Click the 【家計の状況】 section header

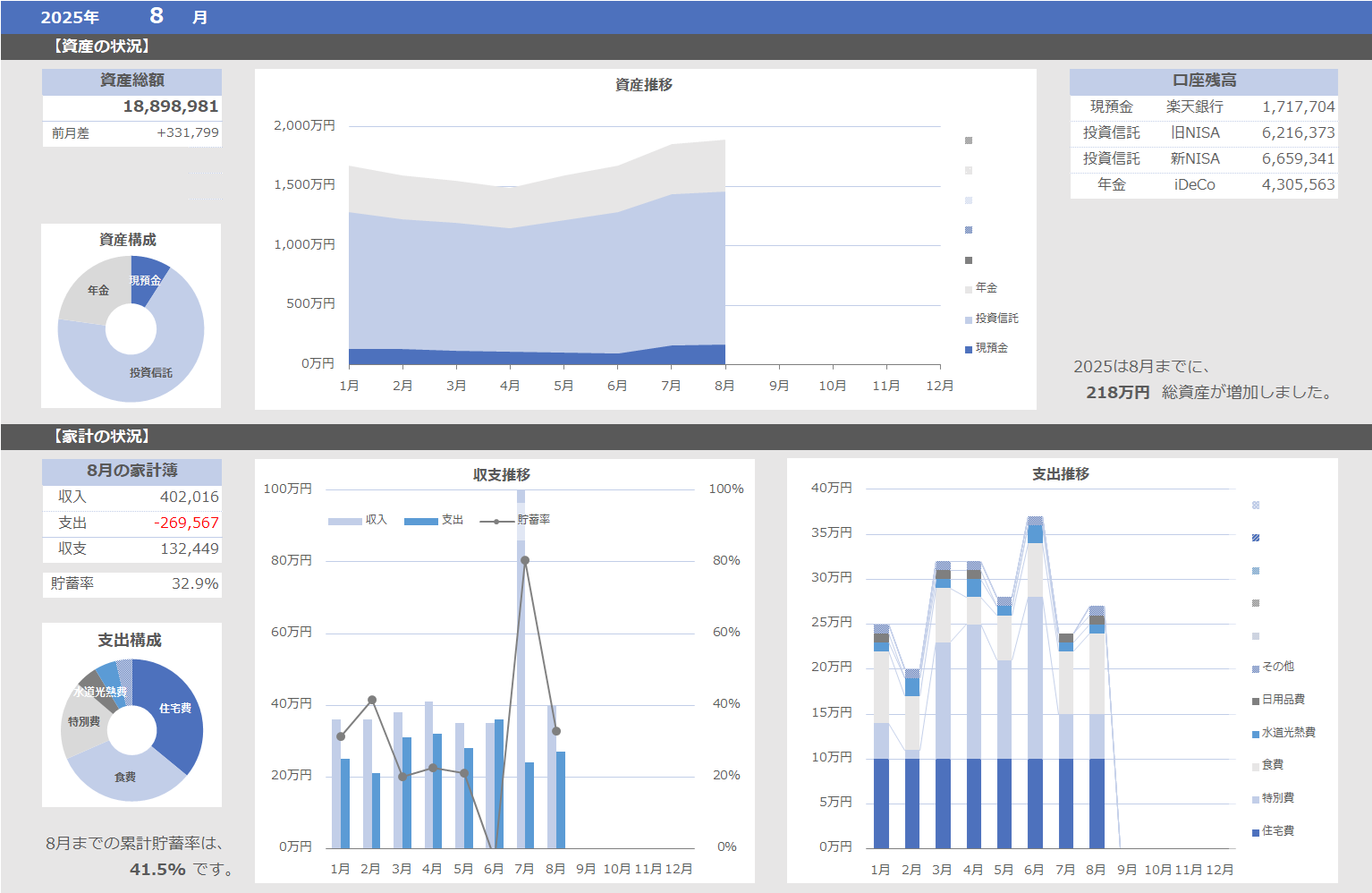pos(102,436)
